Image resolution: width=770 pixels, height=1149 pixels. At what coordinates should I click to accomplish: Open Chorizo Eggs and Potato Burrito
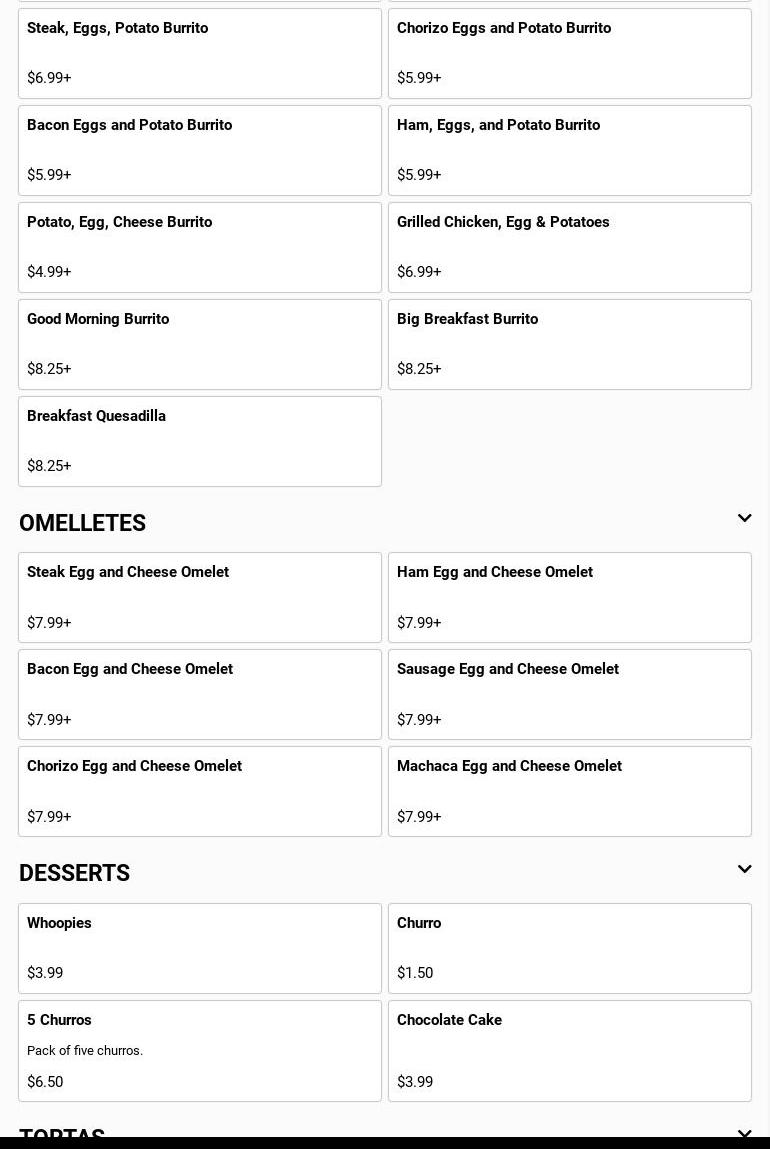[x=570, y=53]
